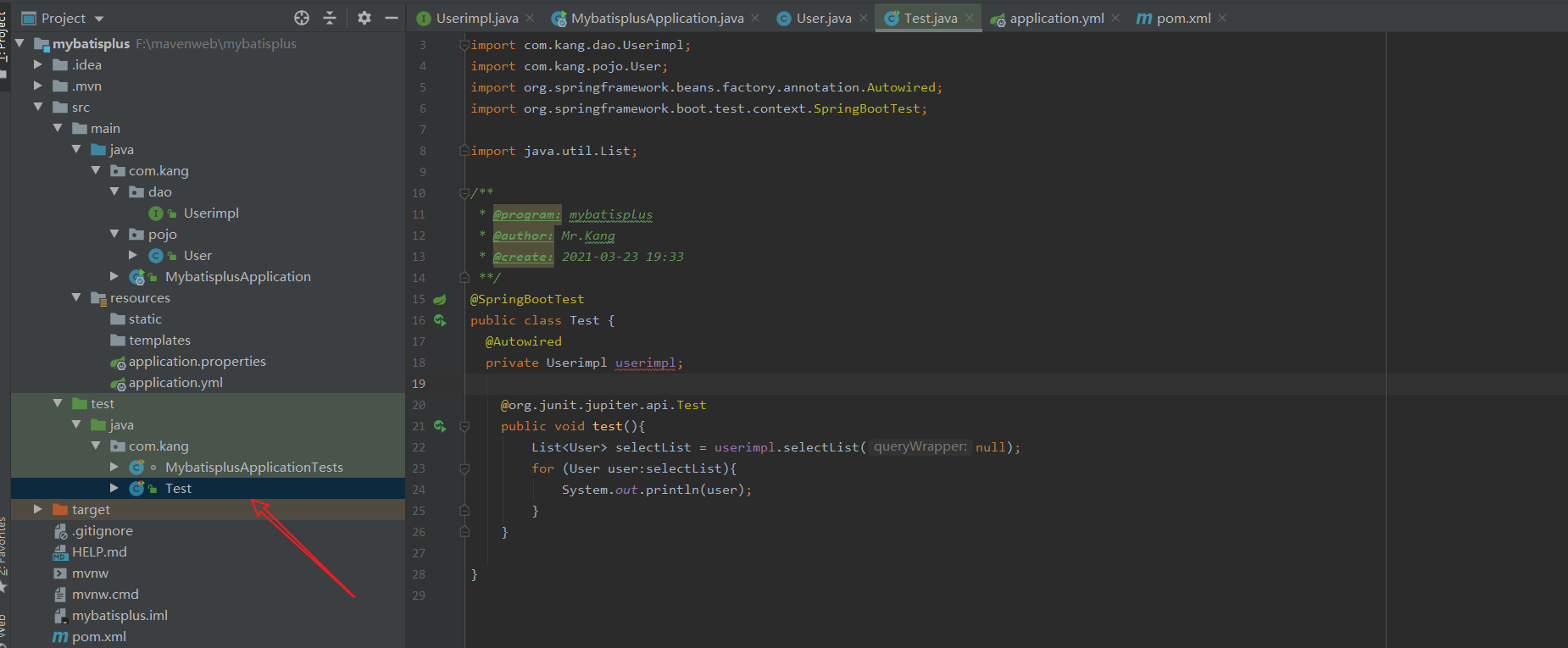
Task: Collapse the test folder
Action: pos(57,403)
